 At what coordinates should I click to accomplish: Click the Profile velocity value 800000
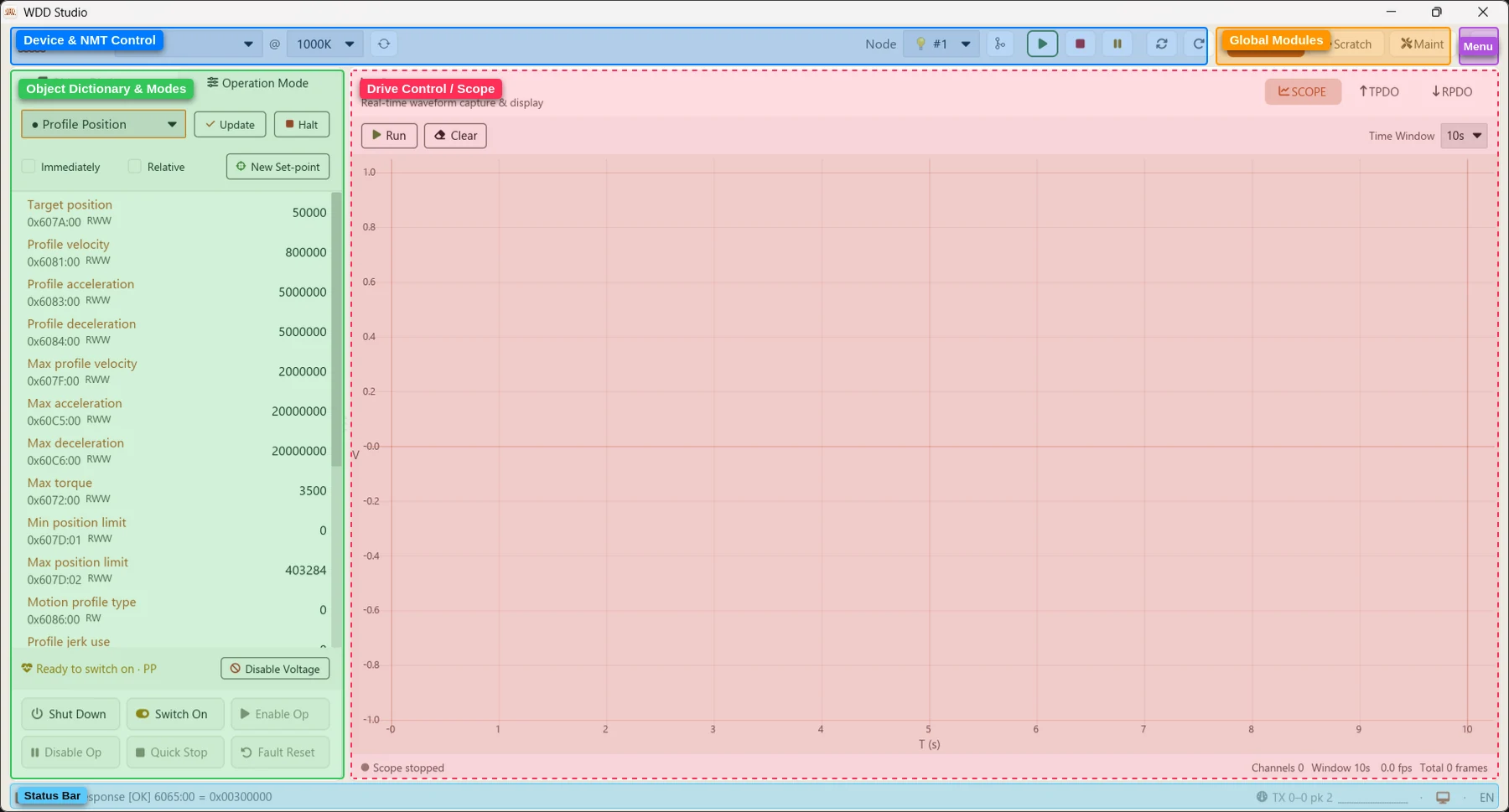[x=306, y=252]
